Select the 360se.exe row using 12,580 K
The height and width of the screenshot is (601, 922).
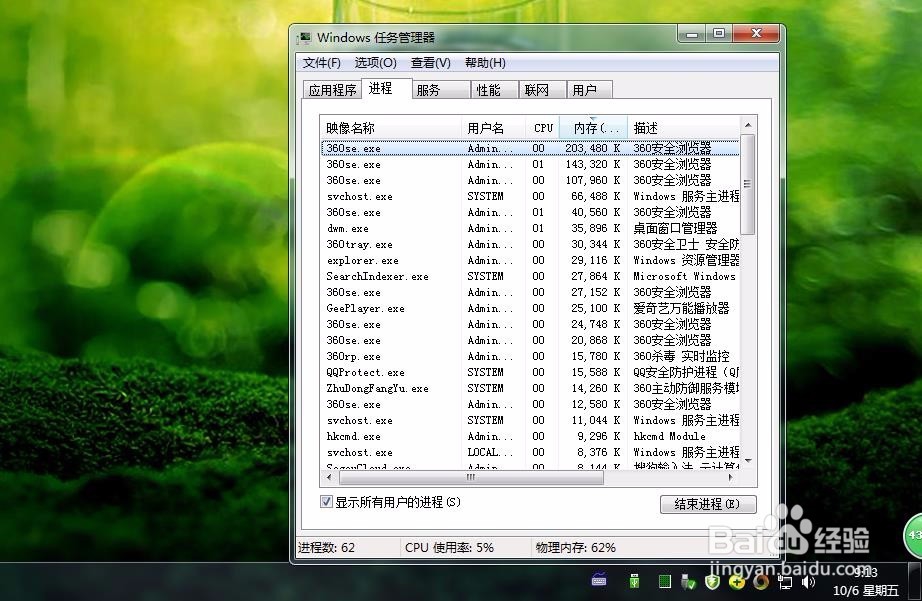[x=530, y=404]
